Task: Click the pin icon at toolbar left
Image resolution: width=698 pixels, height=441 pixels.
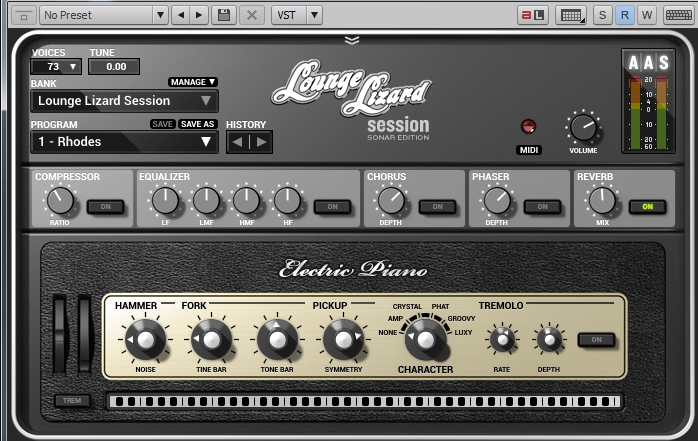Action: click(x=24, y=16)
